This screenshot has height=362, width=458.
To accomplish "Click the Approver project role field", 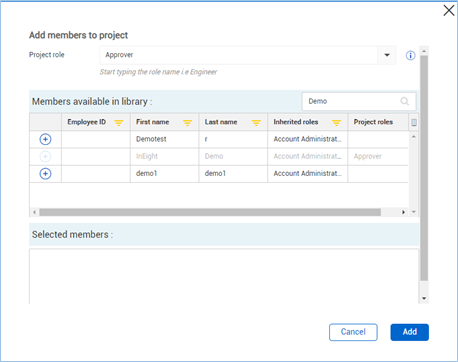I will (x=238, y=55).
